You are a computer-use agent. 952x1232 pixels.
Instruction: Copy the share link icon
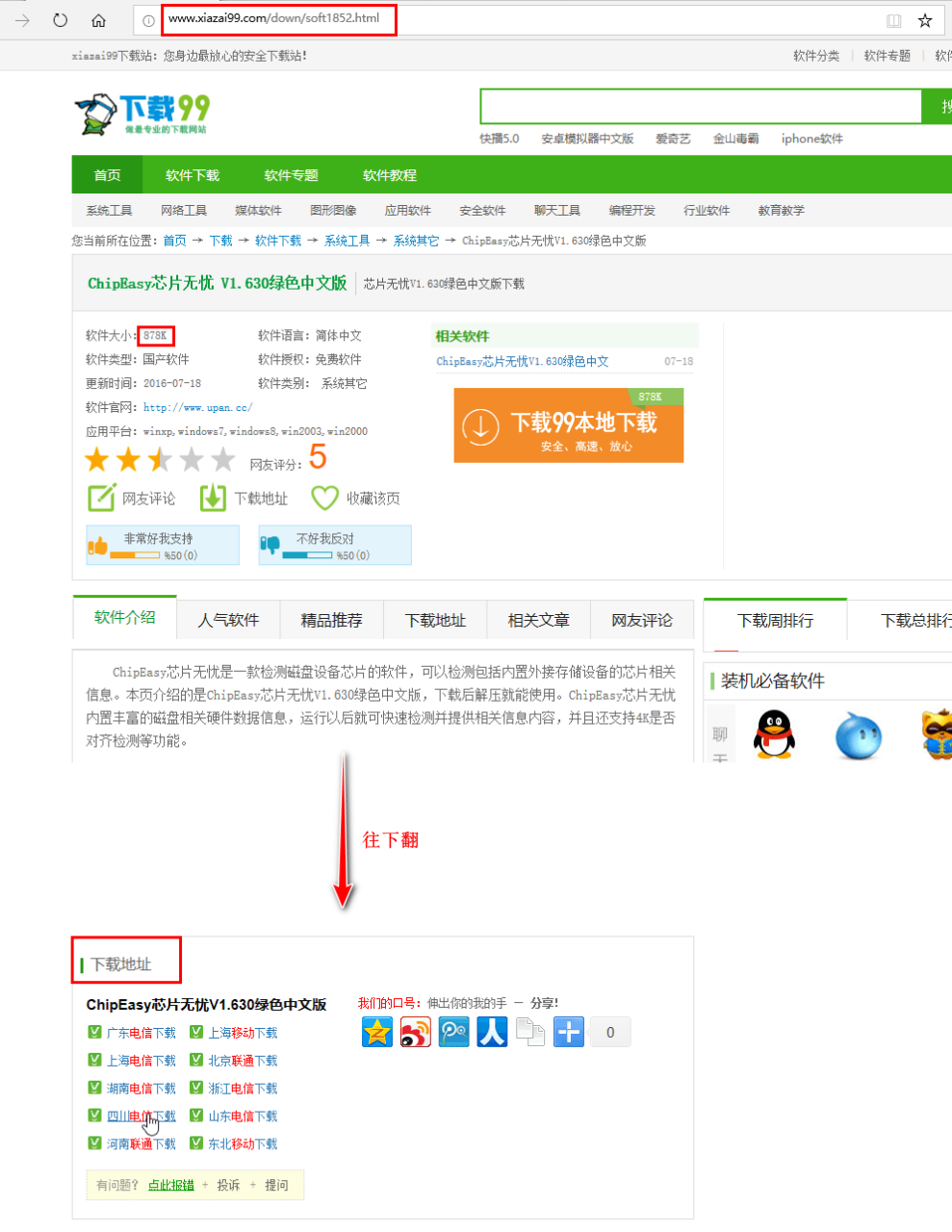click(x=530, y=1031)
